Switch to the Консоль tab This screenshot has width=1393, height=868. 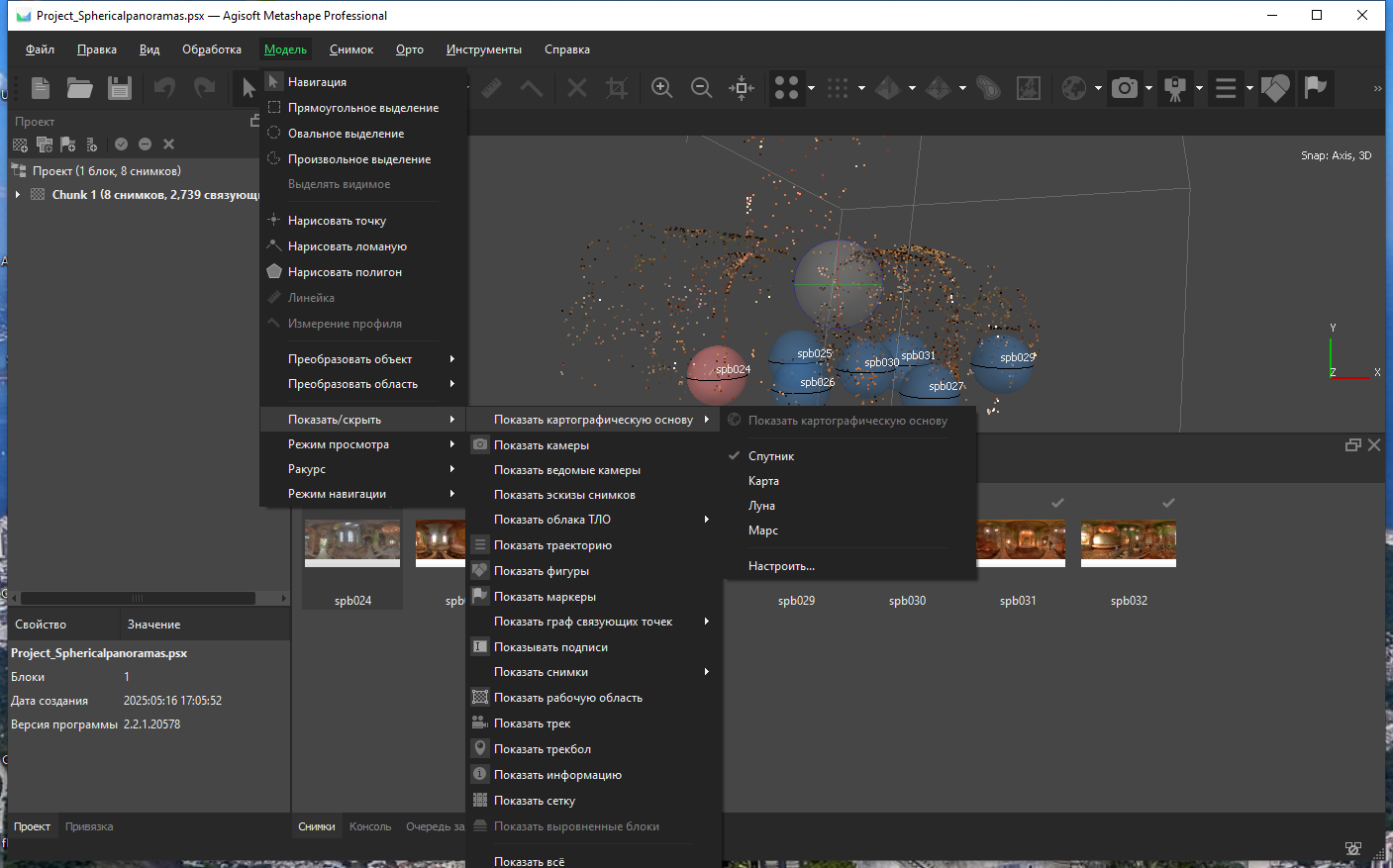pos(370,826)
